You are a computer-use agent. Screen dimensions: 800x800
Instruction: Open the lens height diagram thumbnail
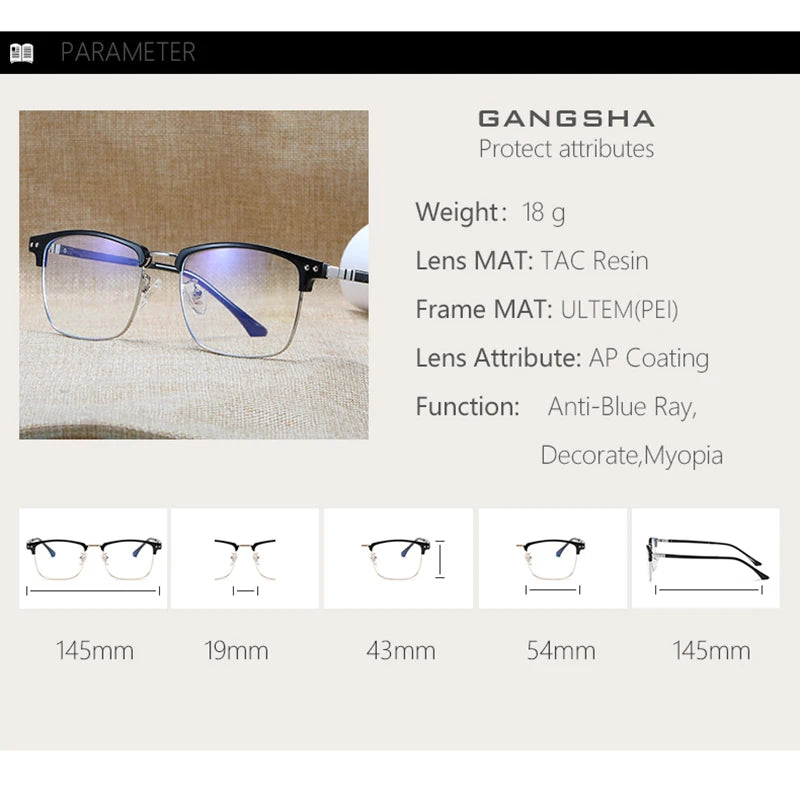398,558
